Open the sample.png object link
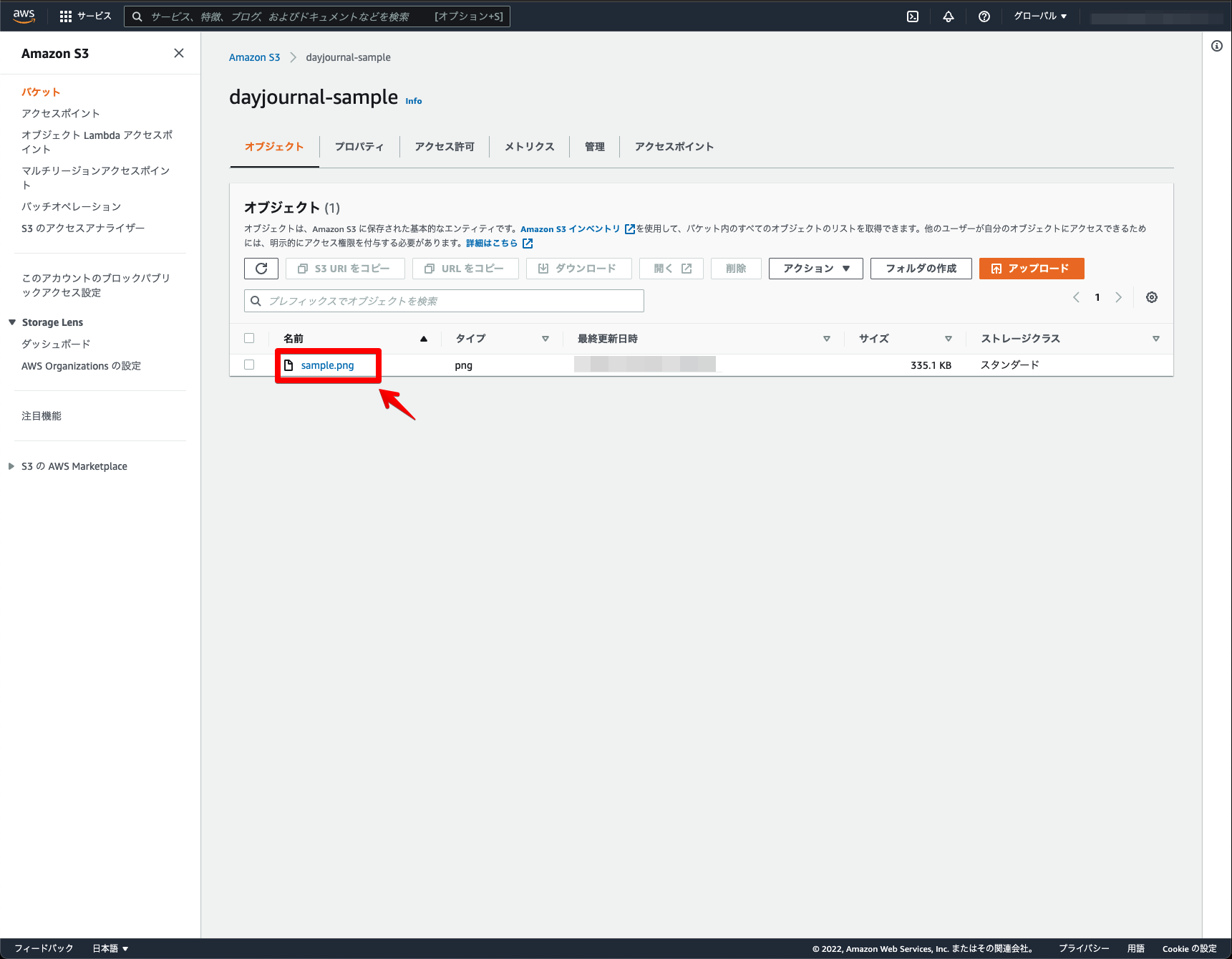Screen dimensions: 1232x959 click(328, 365)
